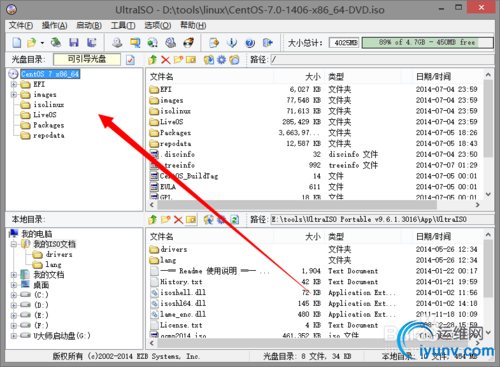Refresh the local directory with the green arrows icon
The width and height of the screenshot is (500, 367).
235,220
